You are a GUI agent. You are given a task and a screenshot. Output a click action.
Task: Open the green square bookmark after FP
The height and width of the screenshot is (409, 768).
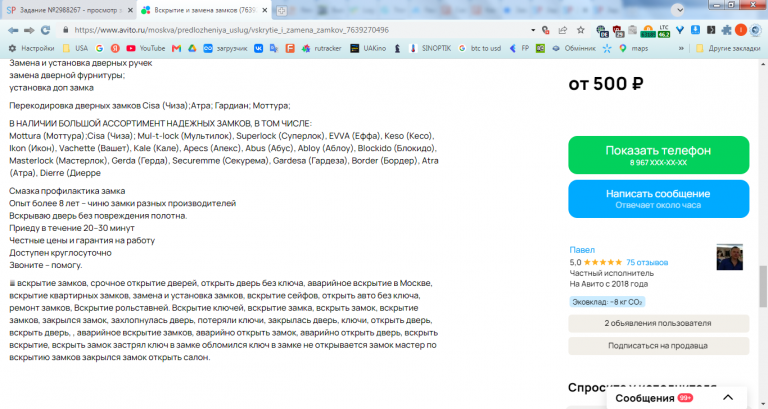540,48
